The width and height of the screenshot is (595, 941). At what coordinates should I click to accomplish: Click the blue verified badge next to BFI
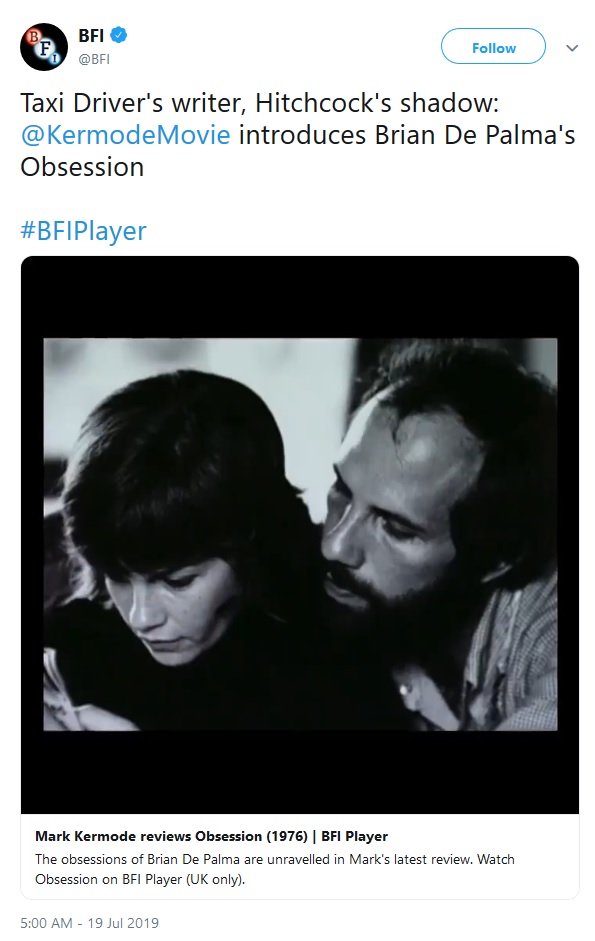click(x=119, y=35)
